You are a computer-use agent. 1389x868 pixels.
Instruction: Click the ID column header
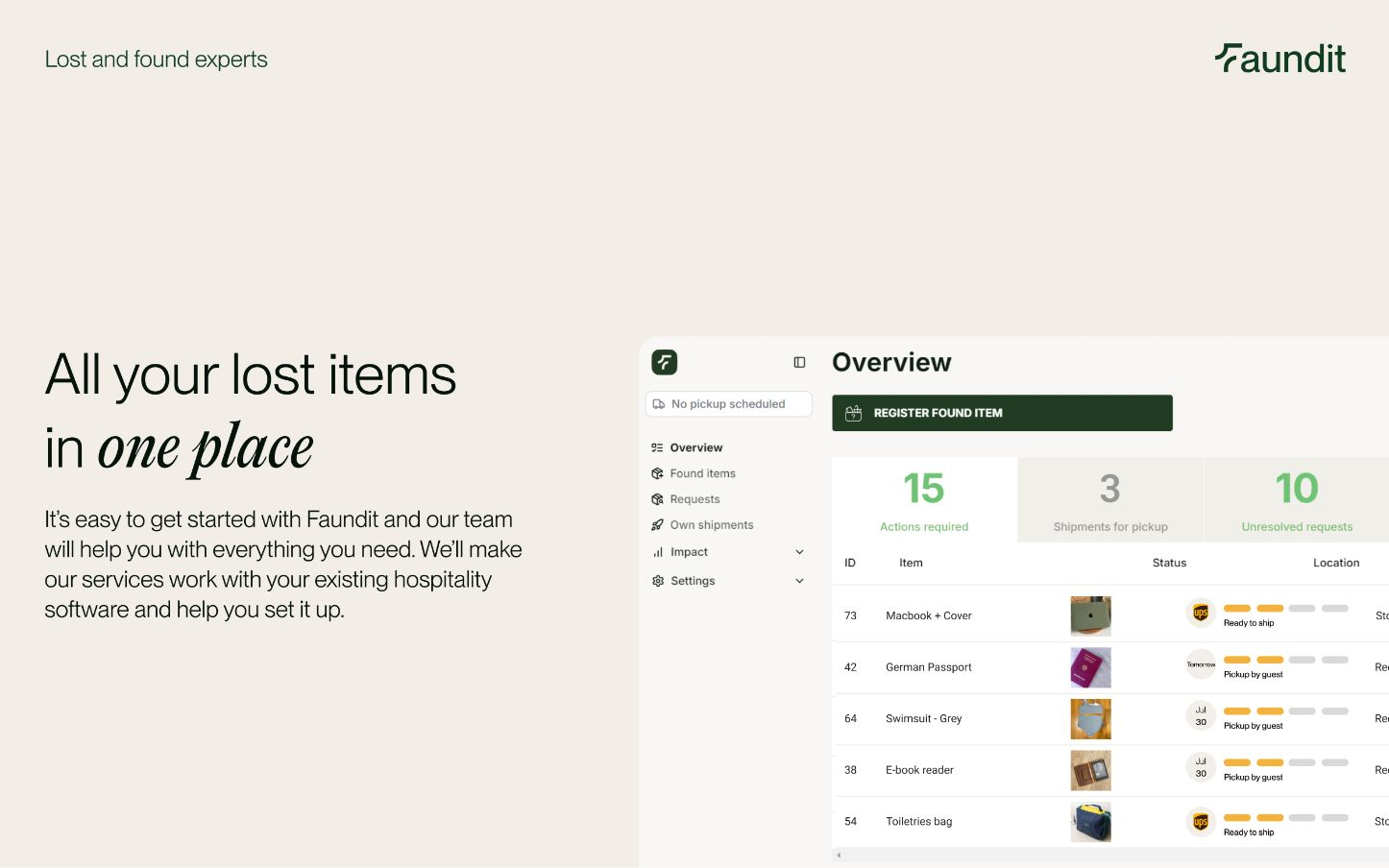(850, 563)
